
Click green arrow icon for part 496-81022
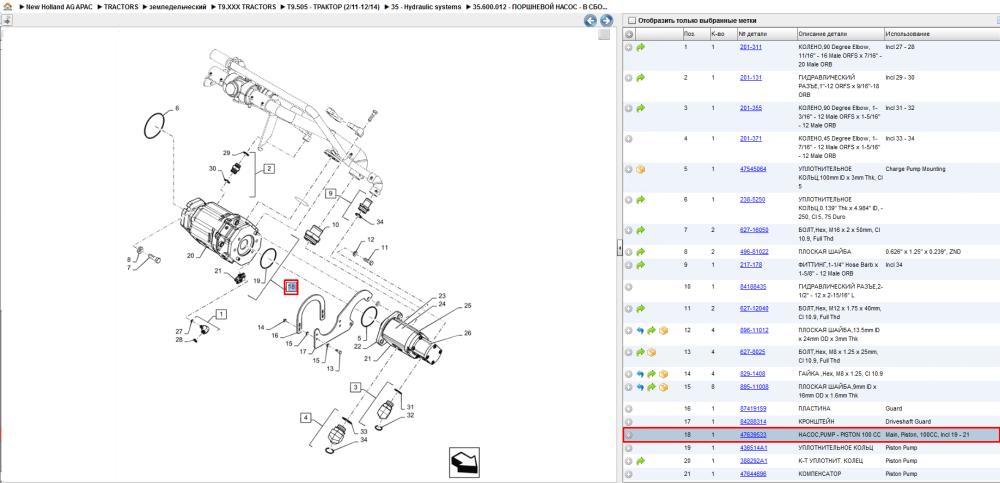pyautogui.click(x=641, y=252)
